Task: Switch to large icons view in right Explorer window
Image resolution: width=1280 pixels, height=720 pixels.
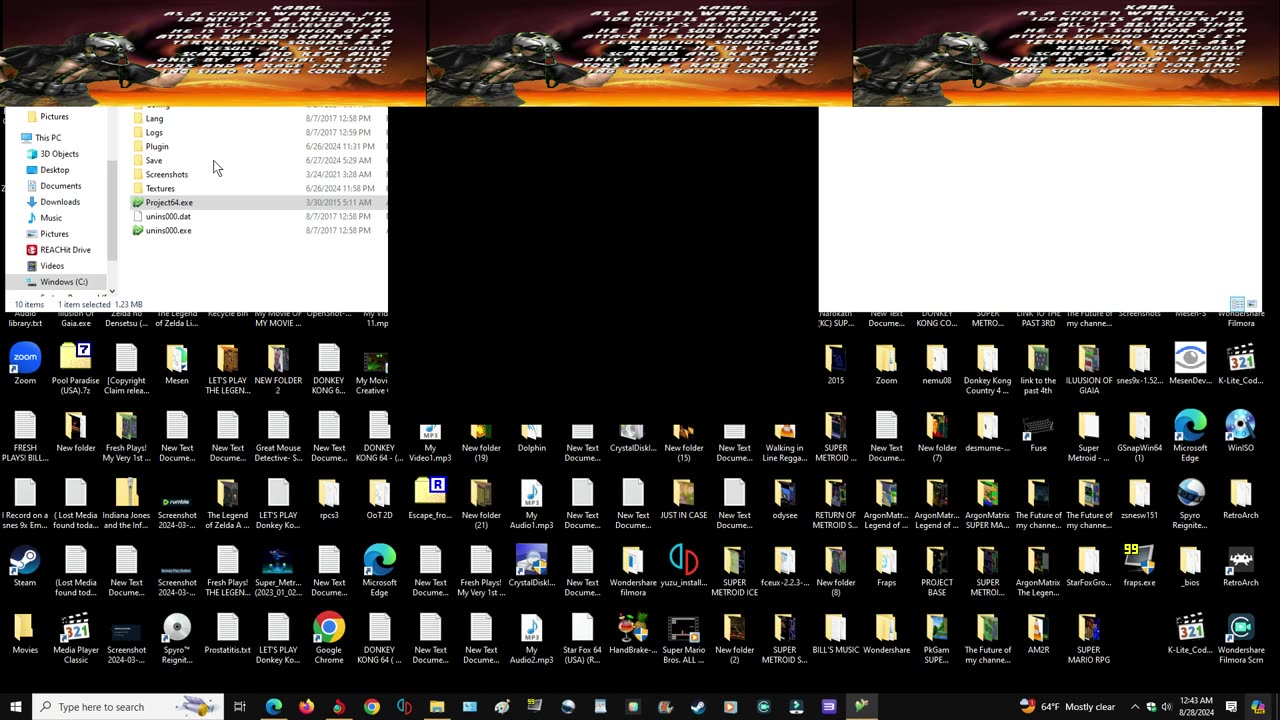Action: [x=1250, y=304]
